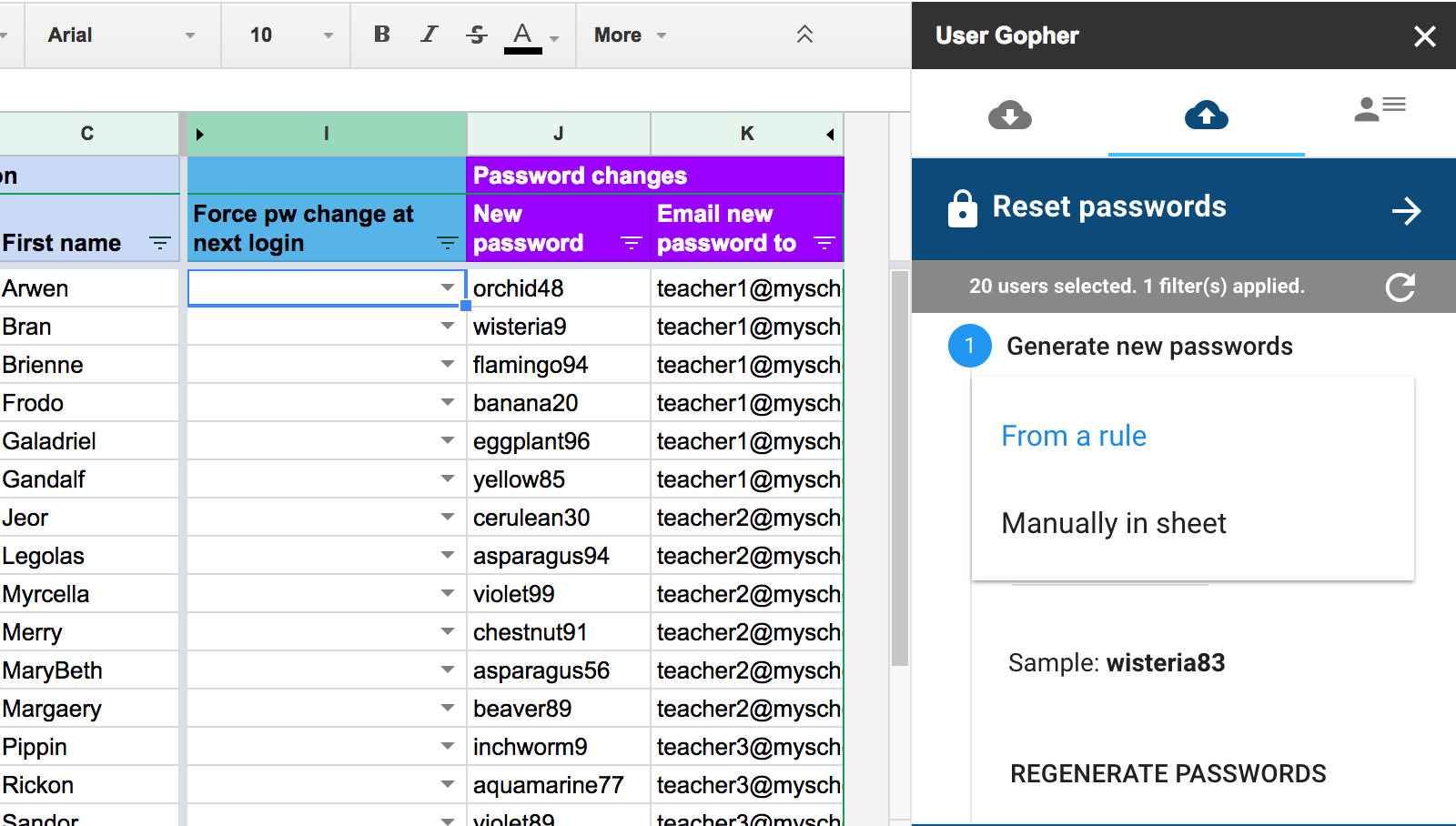
Task: Click REGENERATE PASSWORDS button
Action: pyautogui.click(x=1168, y=774)
